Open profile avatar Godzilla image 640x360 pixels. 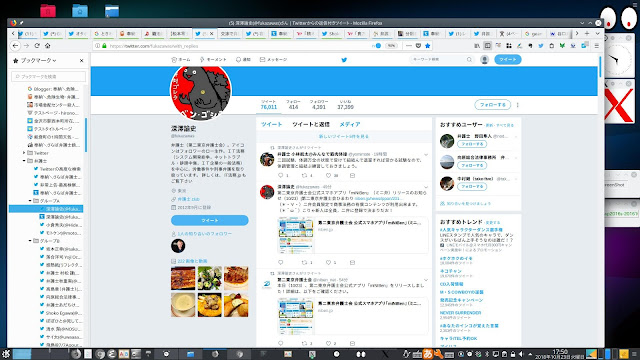200,92
